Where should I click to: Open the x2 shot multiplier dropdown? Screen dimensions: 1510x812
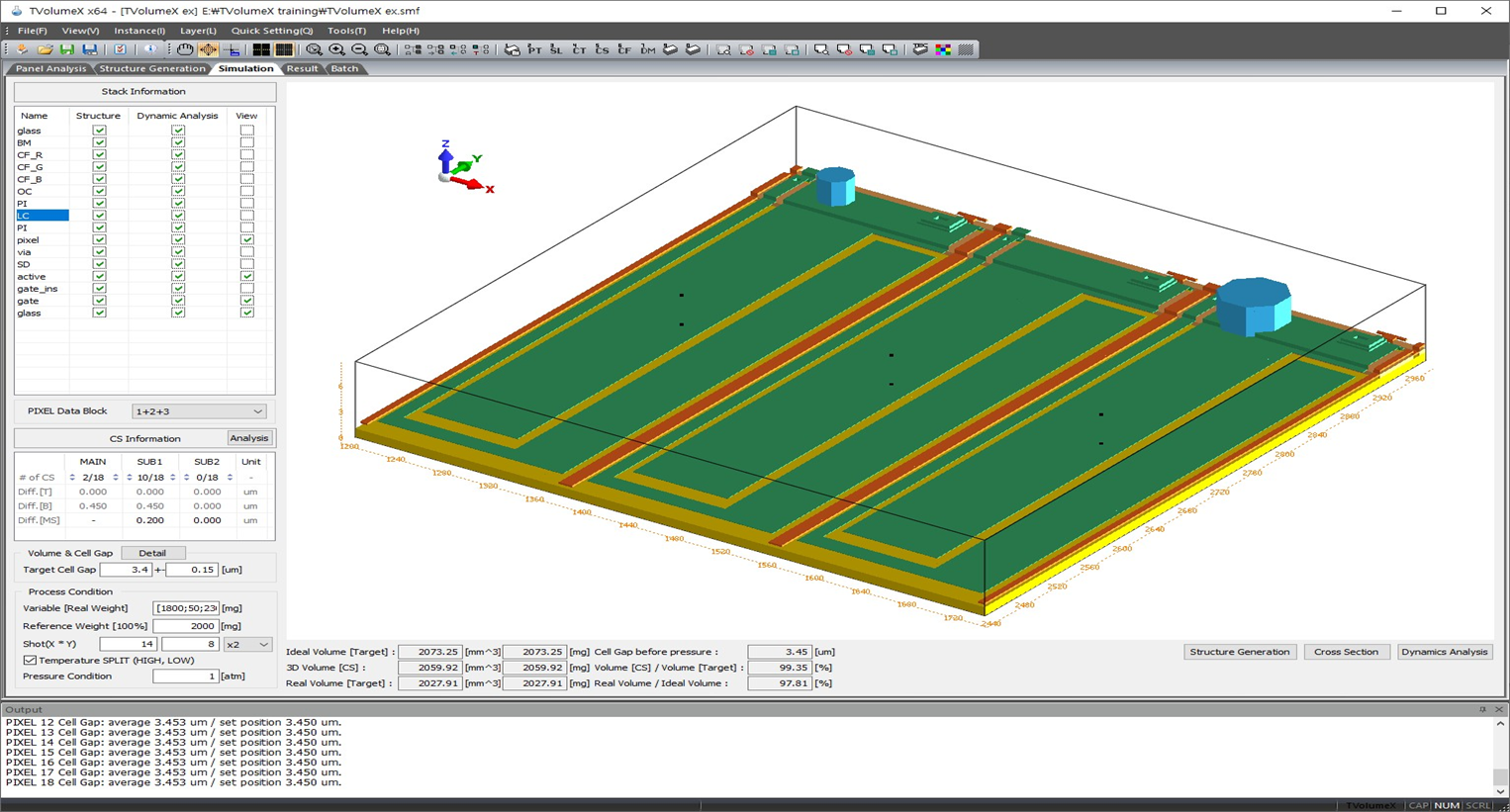[247, 644]
